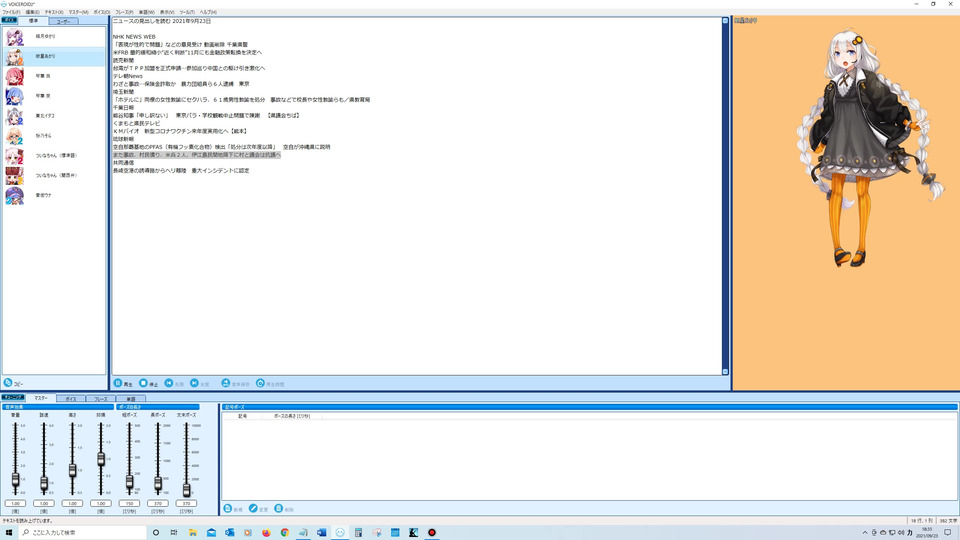960x540 pixels.
Task: Jump to start with 先頭 button
Action: coord(174,383)
